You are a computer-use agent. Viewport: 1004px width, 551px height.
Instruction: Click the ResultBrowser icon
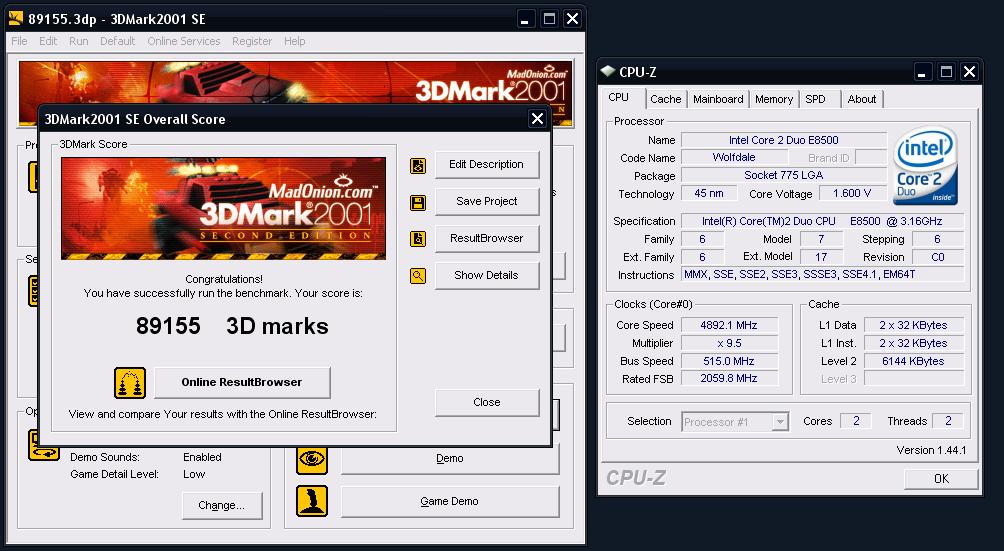point(417,239)
